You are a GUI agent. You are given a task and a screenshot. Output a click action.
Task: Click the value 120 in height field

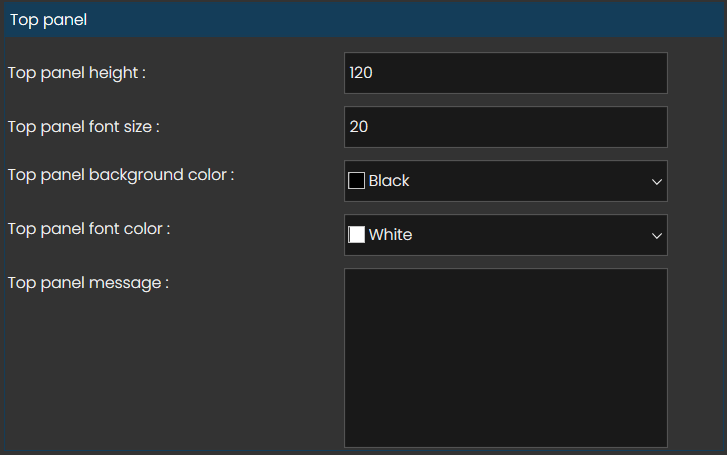(x=361, y=73)
